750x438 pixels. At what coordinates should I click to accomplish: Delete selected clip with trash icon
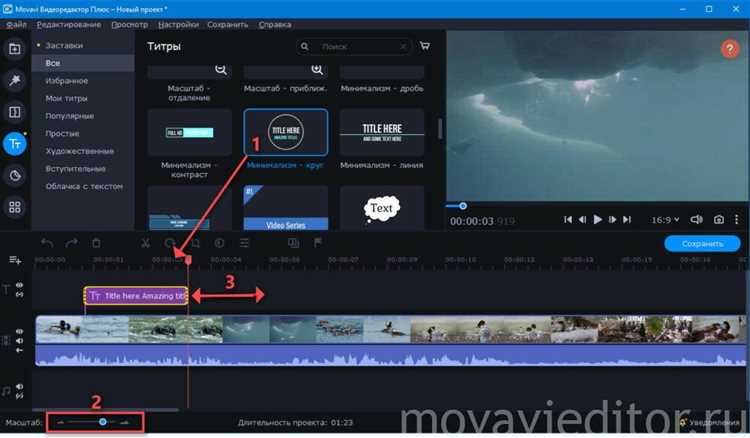[x=96, y=243]
